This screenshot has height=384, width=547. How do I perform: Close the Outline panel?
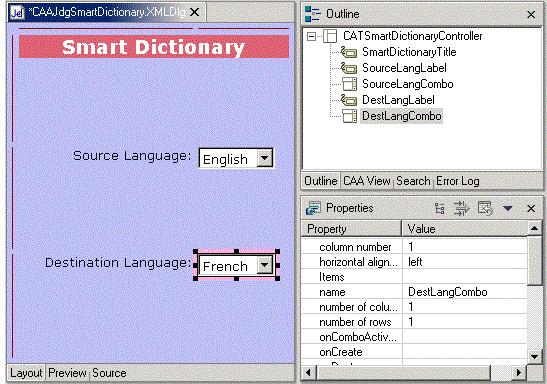pos(531,14)
